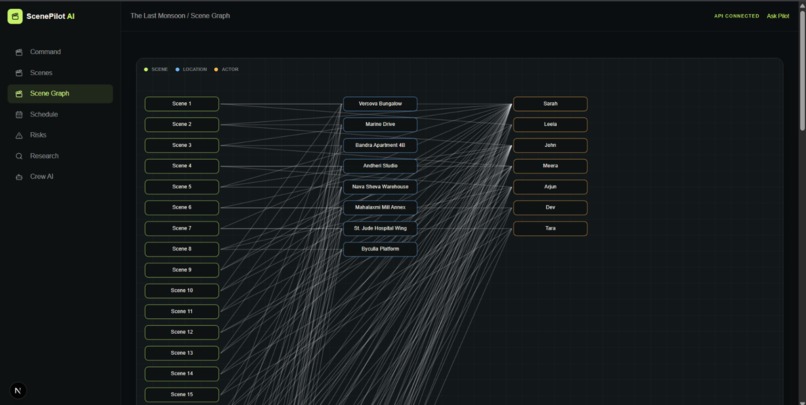Click the Scenes sidebar icon
The width and height of the screenshot is (806, 405).
pyautogui.click(x=19, y=73)
